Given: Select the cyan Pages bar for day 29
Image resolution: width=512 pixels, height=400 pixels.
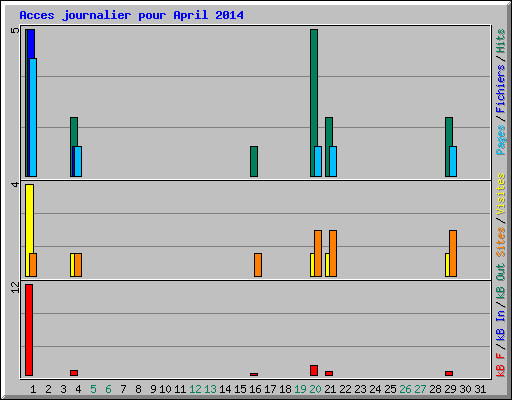Looking at the screenshot, I should (453, 161).
